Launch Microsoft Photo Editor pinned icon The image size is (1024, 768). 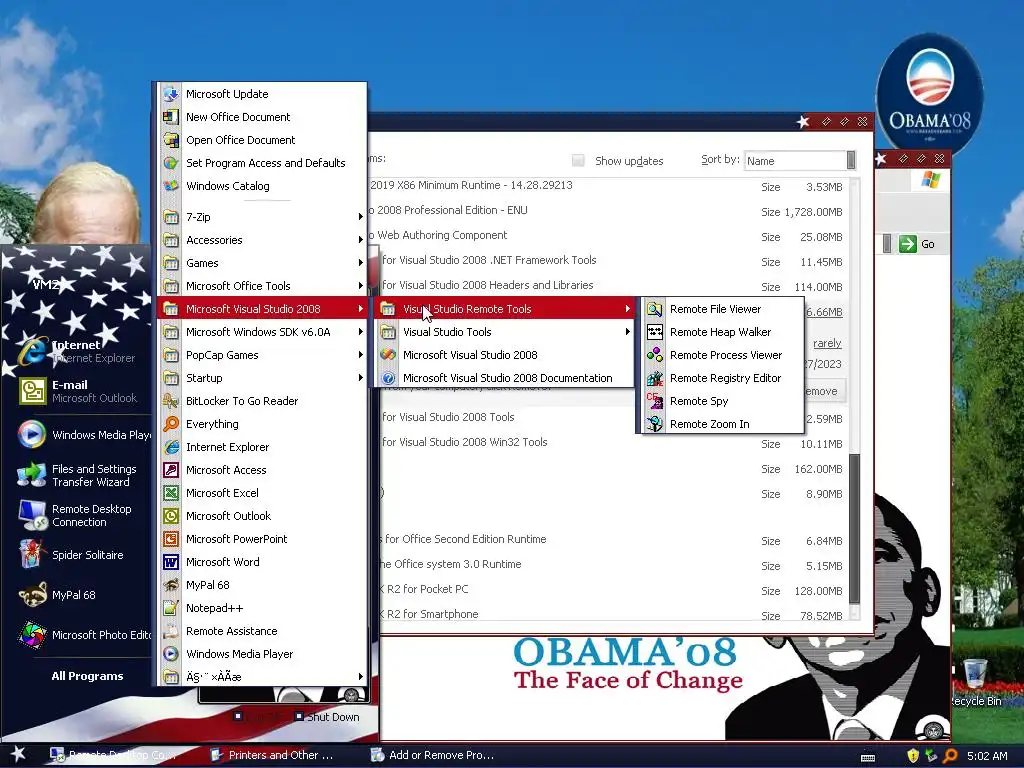pyautogui.click(x=31, y=635)
